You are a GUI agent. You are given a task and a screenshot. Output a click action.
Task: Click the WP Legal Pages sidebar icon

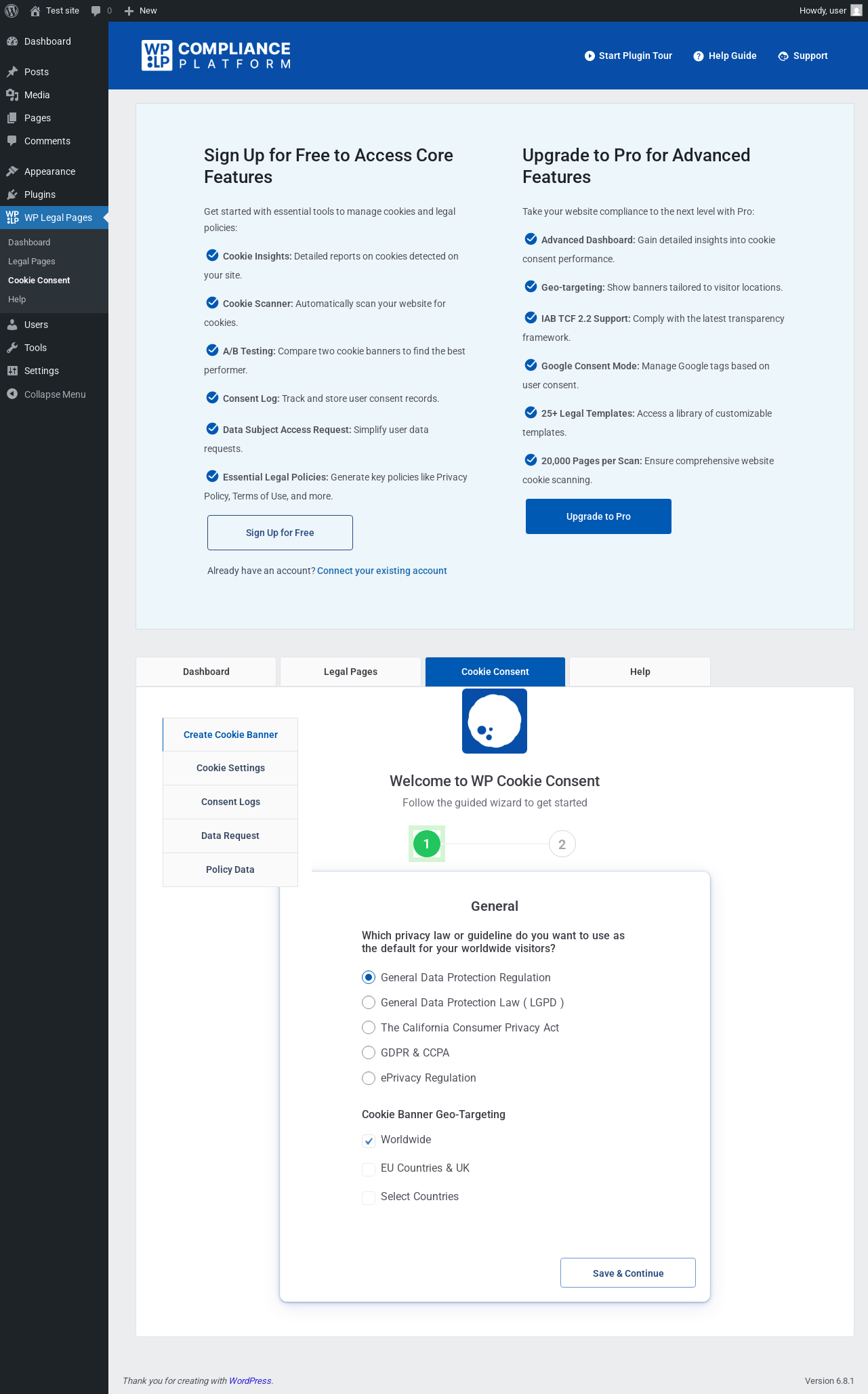pyautogui.click(x=12, y=218)
